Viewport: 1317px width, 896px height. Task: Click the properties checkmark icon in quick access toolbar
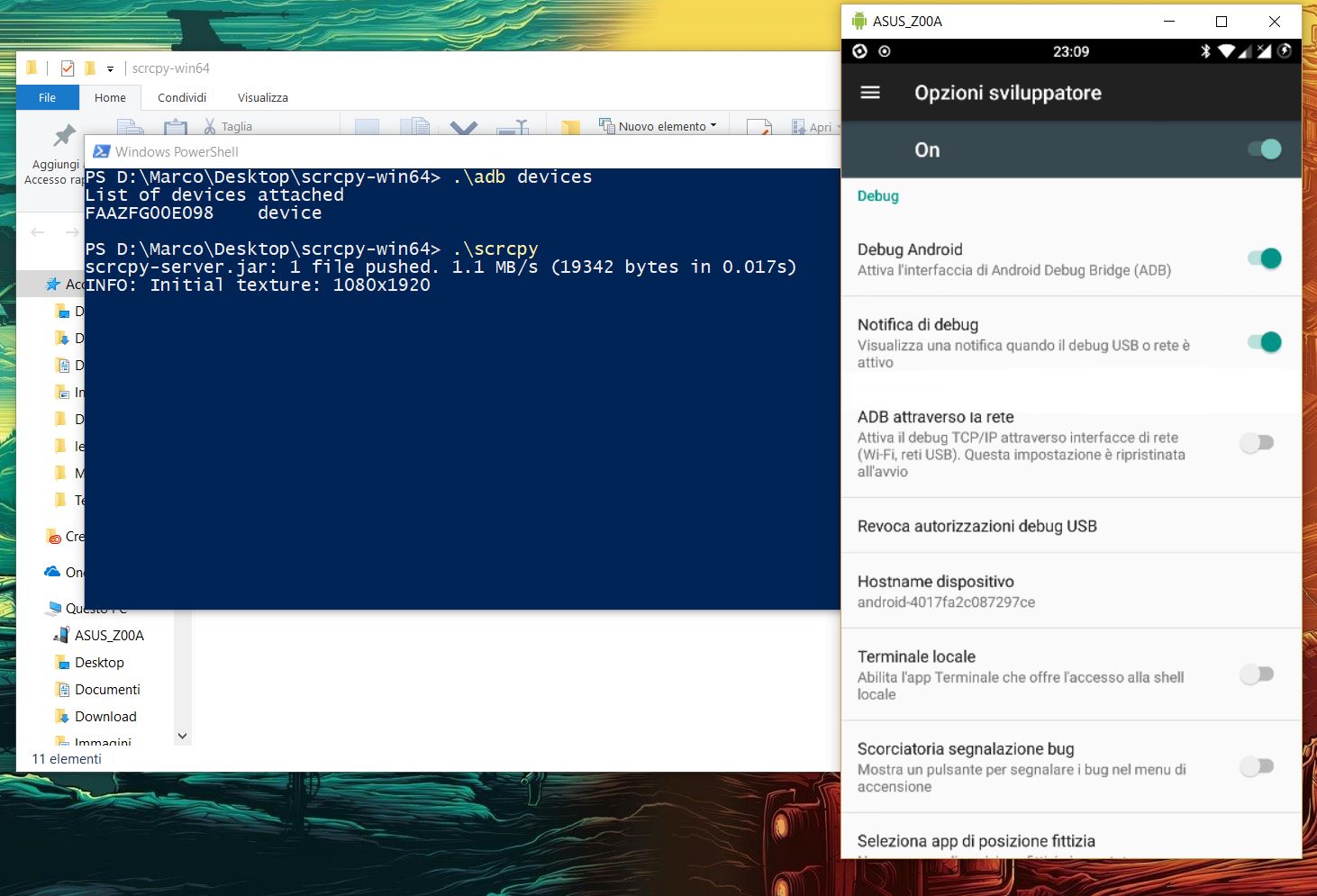tap(68, 68)
